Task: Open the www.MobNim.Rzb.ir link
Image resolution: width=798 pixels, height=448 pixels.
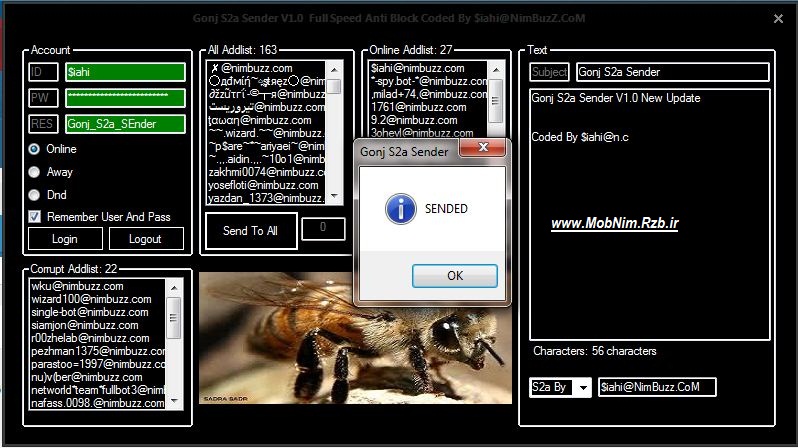Action: click(x=615, y=223)
